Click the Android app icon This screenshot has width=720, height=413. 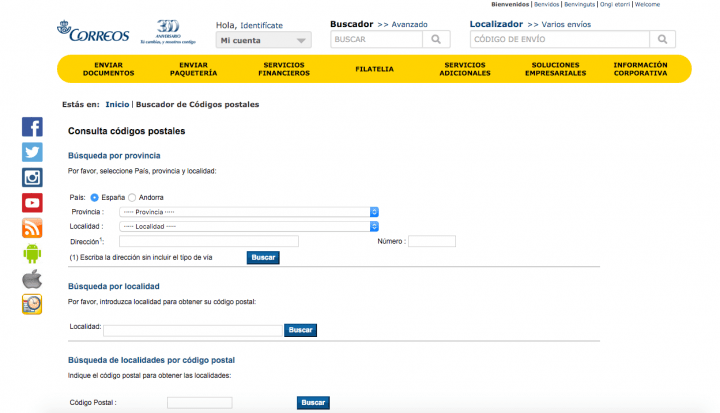(32, 253)
